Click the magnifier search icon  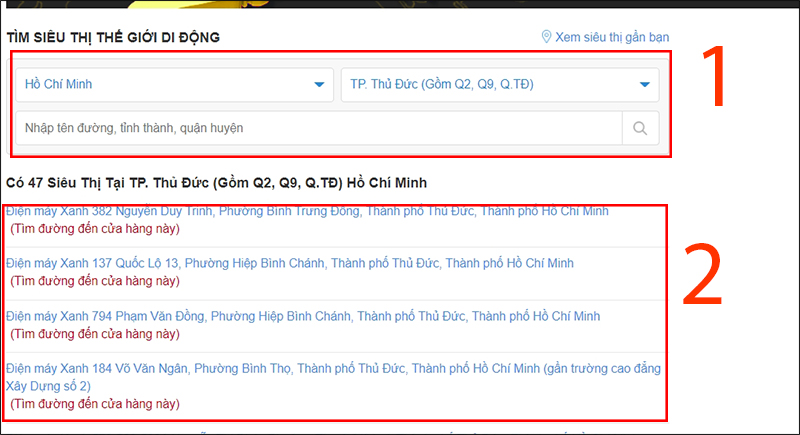point(640,128)
